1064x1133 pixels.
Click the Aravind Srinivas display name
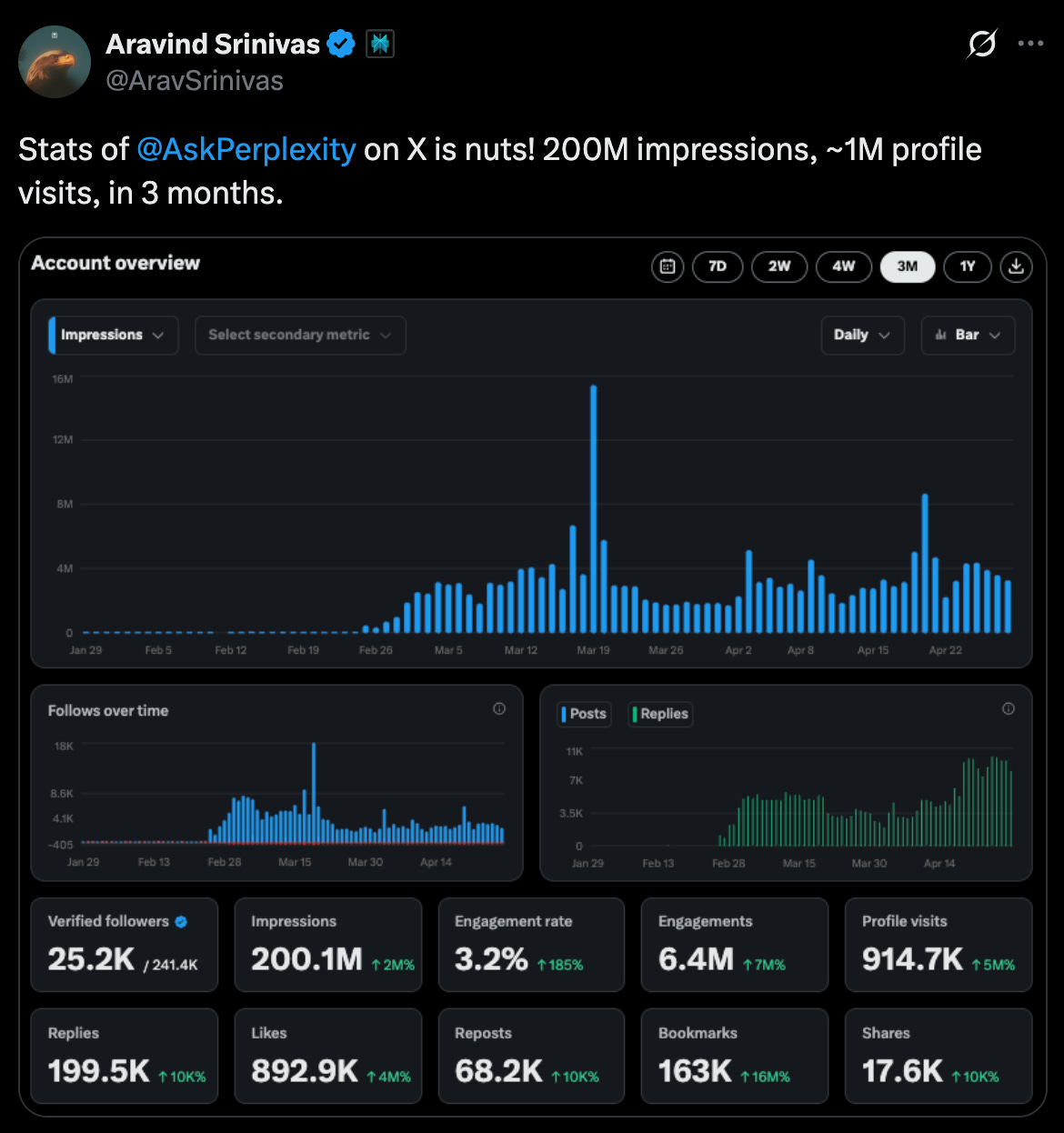[x=213, y=44]
